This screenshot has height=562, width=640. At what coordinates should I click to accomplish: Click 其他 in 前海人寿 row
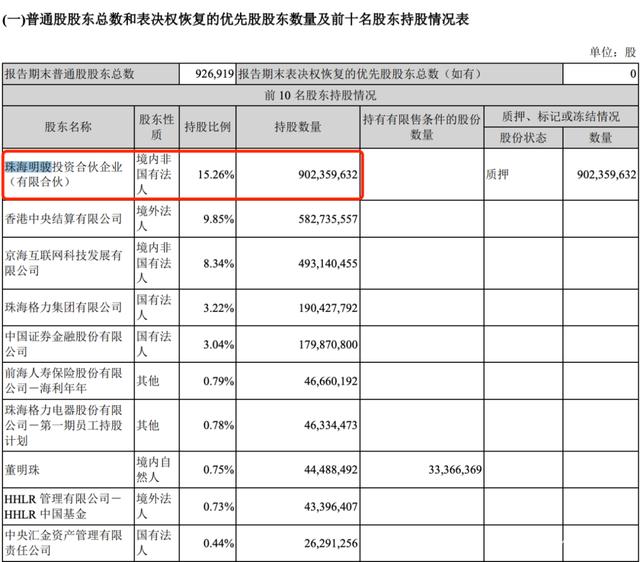click(x=148, y=381)
